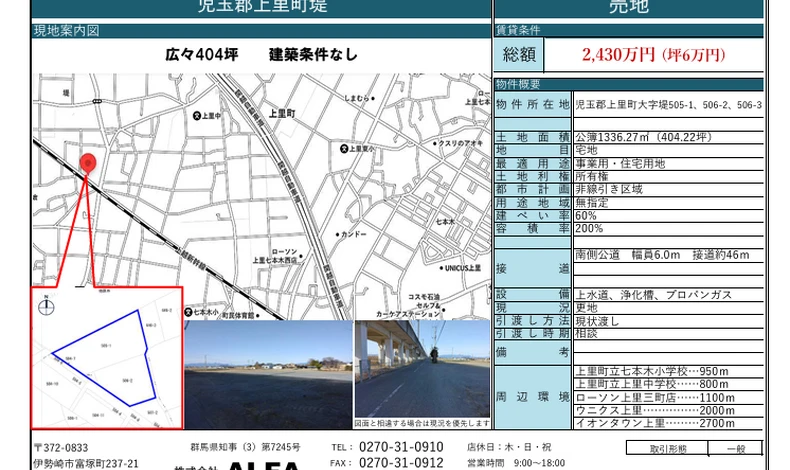This screenshot has width=790, height=470.
Task: Click the 相談 delivery timing value
Action: tap(586, 333)
